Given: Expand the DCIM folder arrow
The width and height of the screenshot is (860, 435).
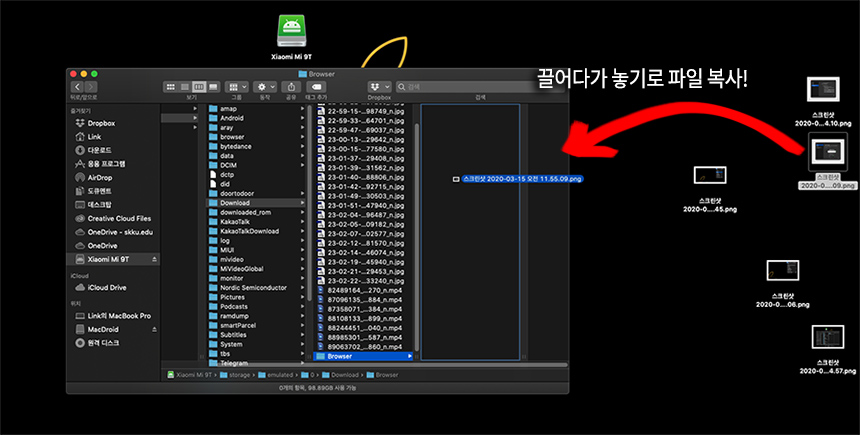Looking at the screenshot, I should click(302, 165).
